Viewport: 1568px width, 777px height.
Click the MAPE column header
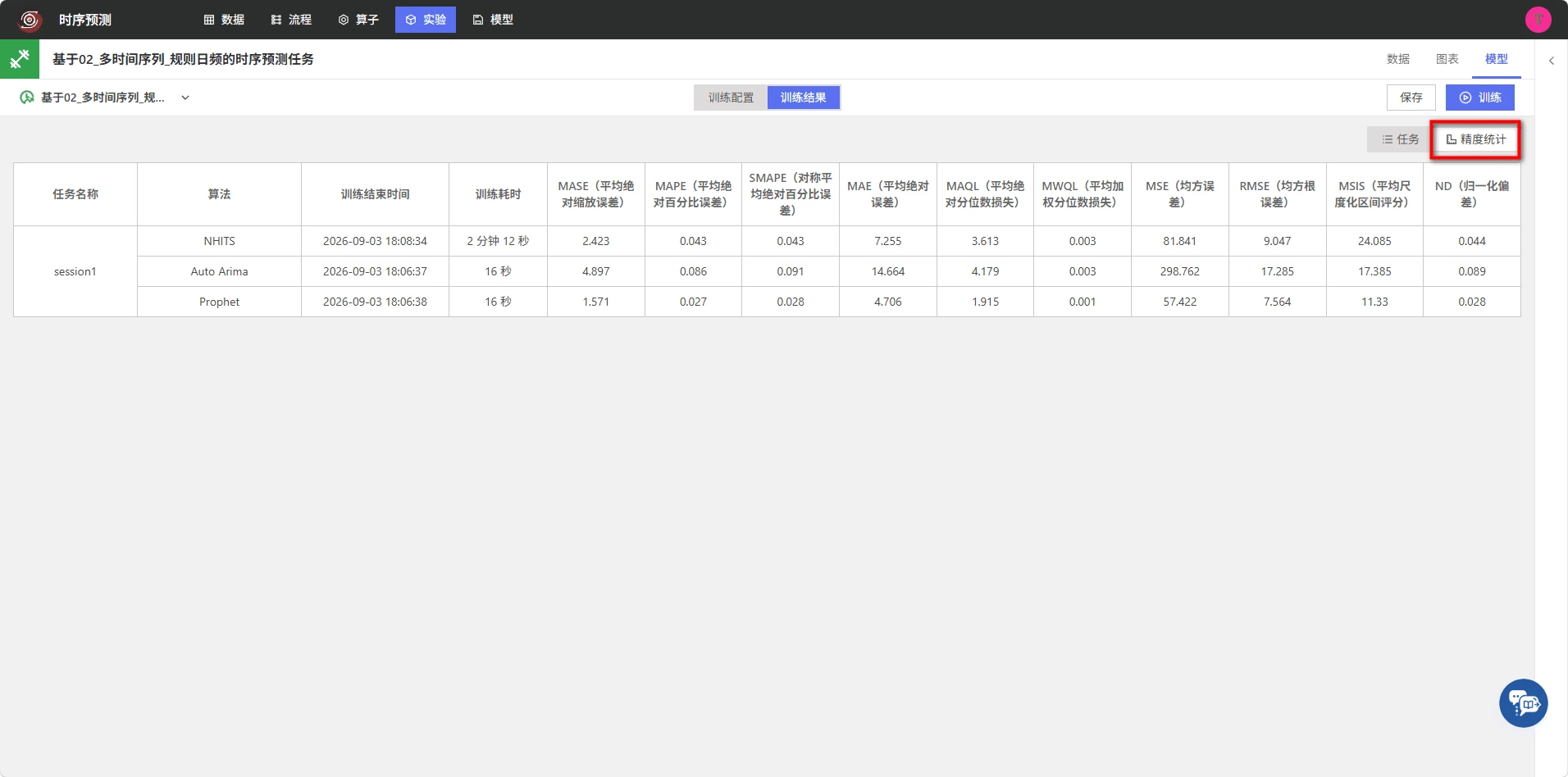693,194
